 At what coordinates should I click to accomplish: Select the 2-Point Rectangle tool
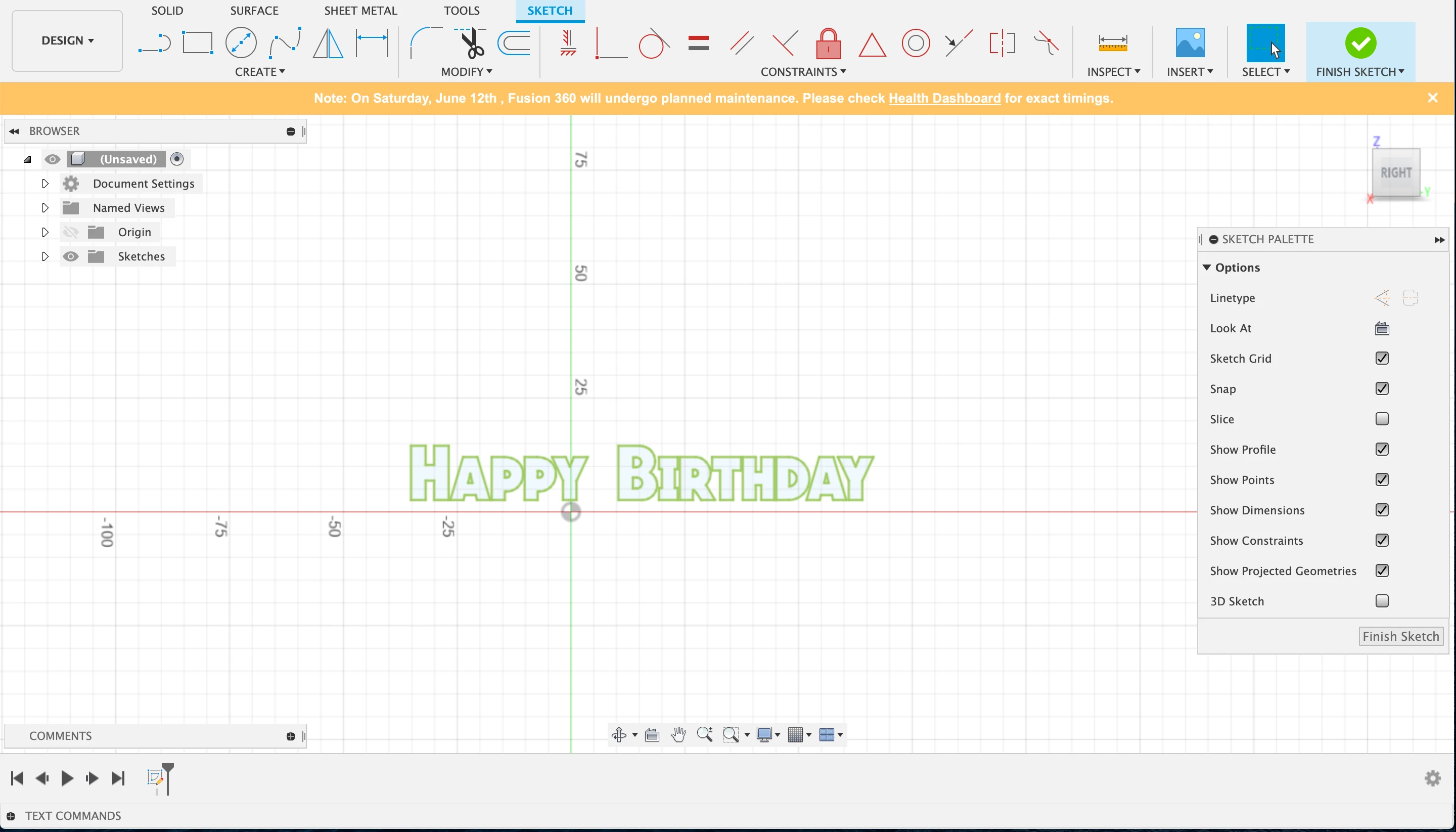click(198, 43)
